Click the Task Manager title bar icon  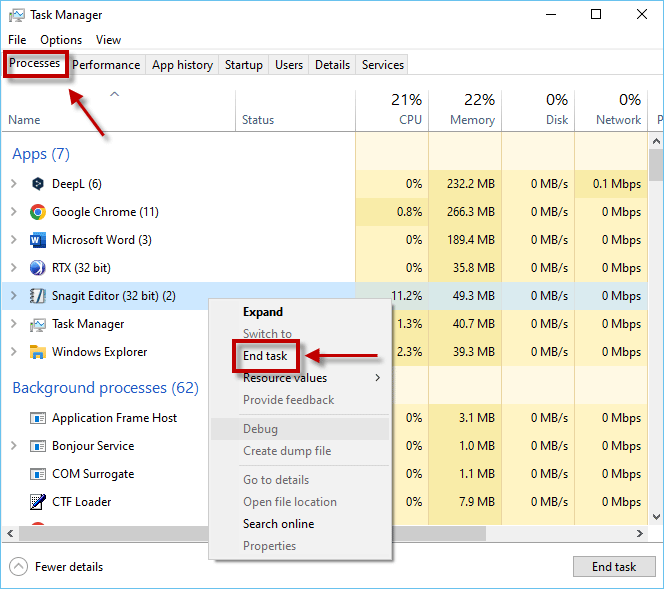pyautogui.click(x=17, y=15)
